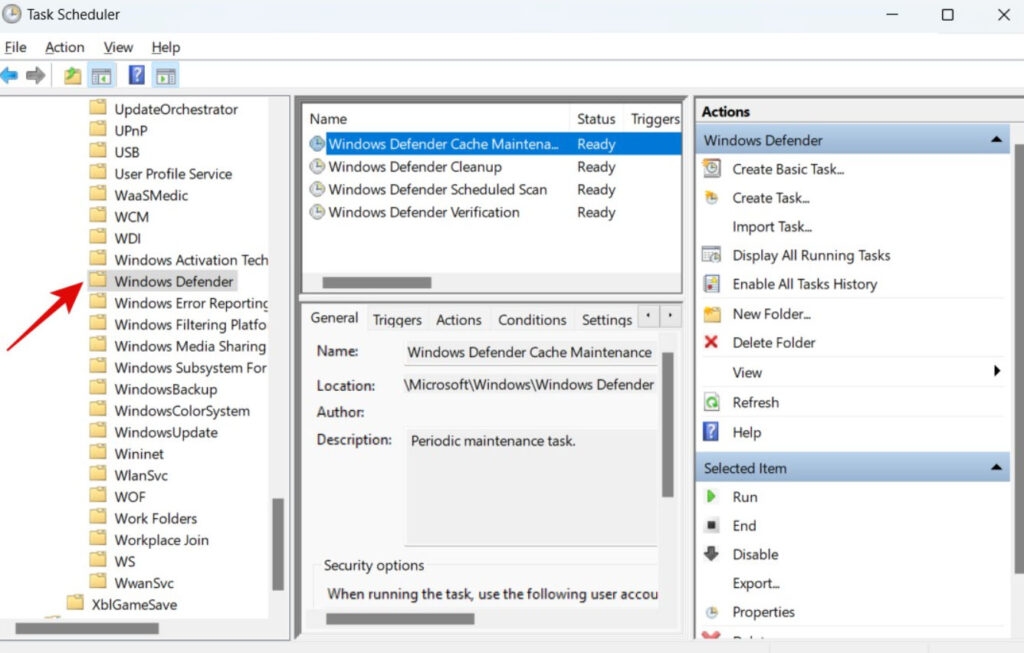1024x653 pixels.
Task: Select the General tab
Action: point(334,317)
